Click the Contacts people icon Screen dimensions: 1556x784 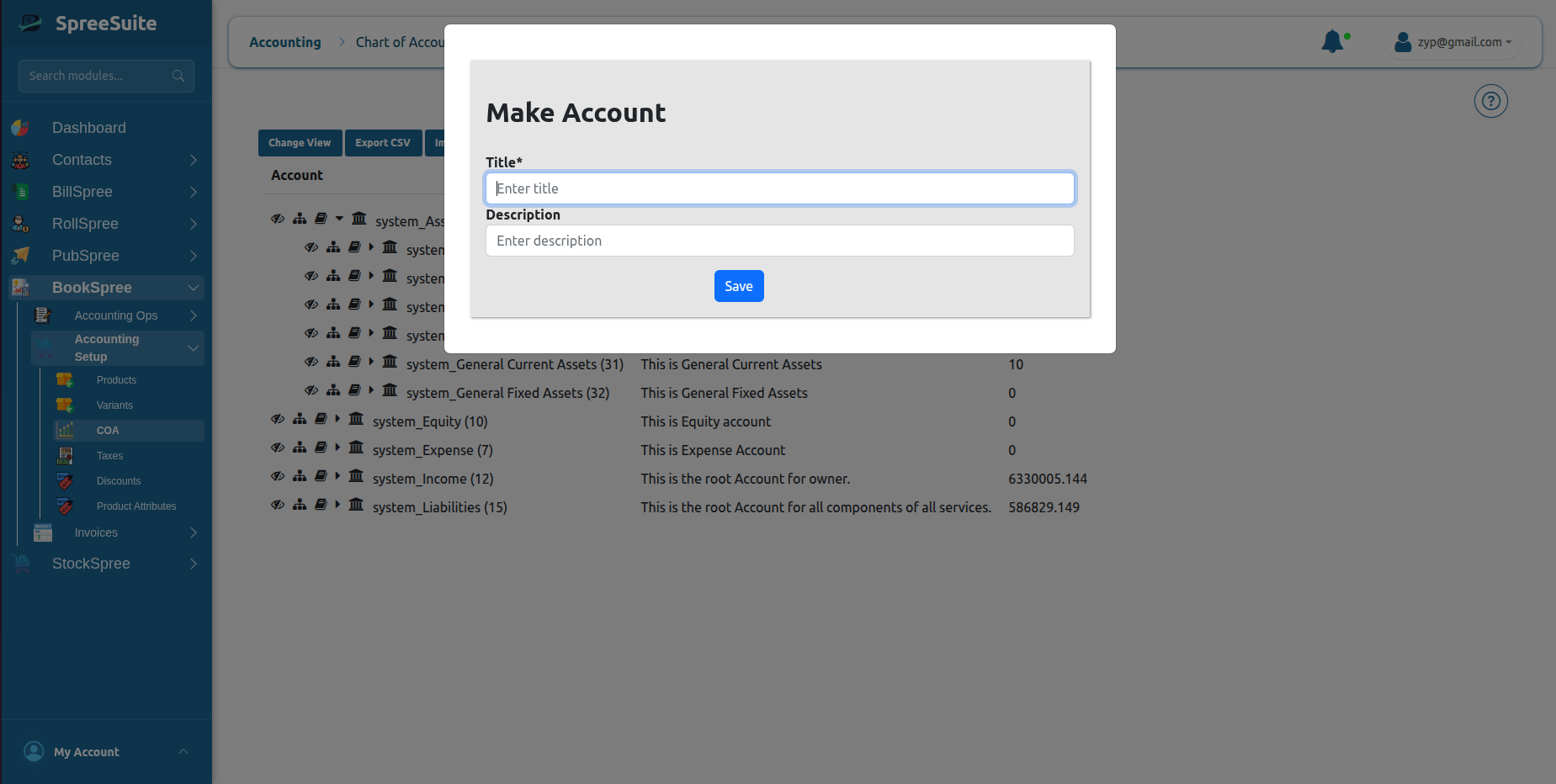coord(21,160)
